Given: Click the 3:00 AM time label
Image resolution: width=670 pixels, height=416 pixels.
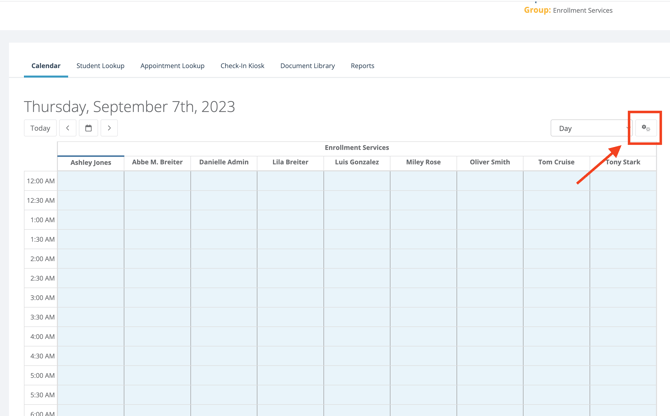Looking at the screenshot, I should [x=42, y=298].
